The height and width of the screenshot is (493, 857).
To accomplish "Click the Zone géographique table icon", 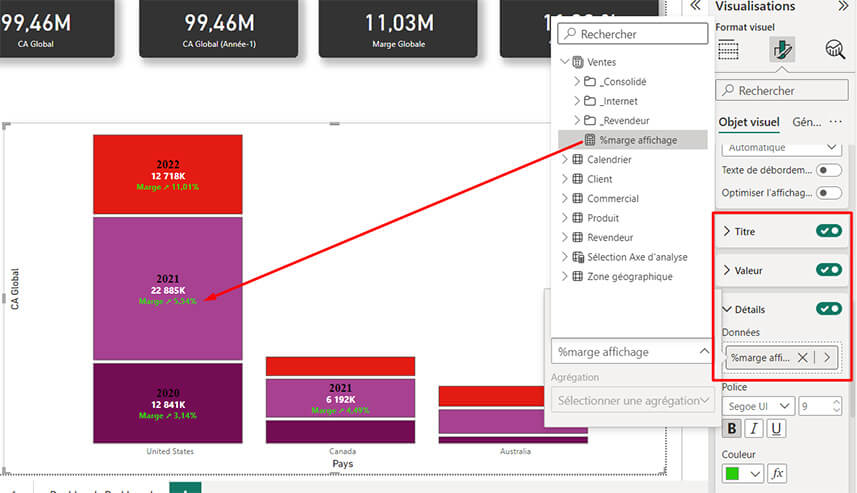I will 578,276.
